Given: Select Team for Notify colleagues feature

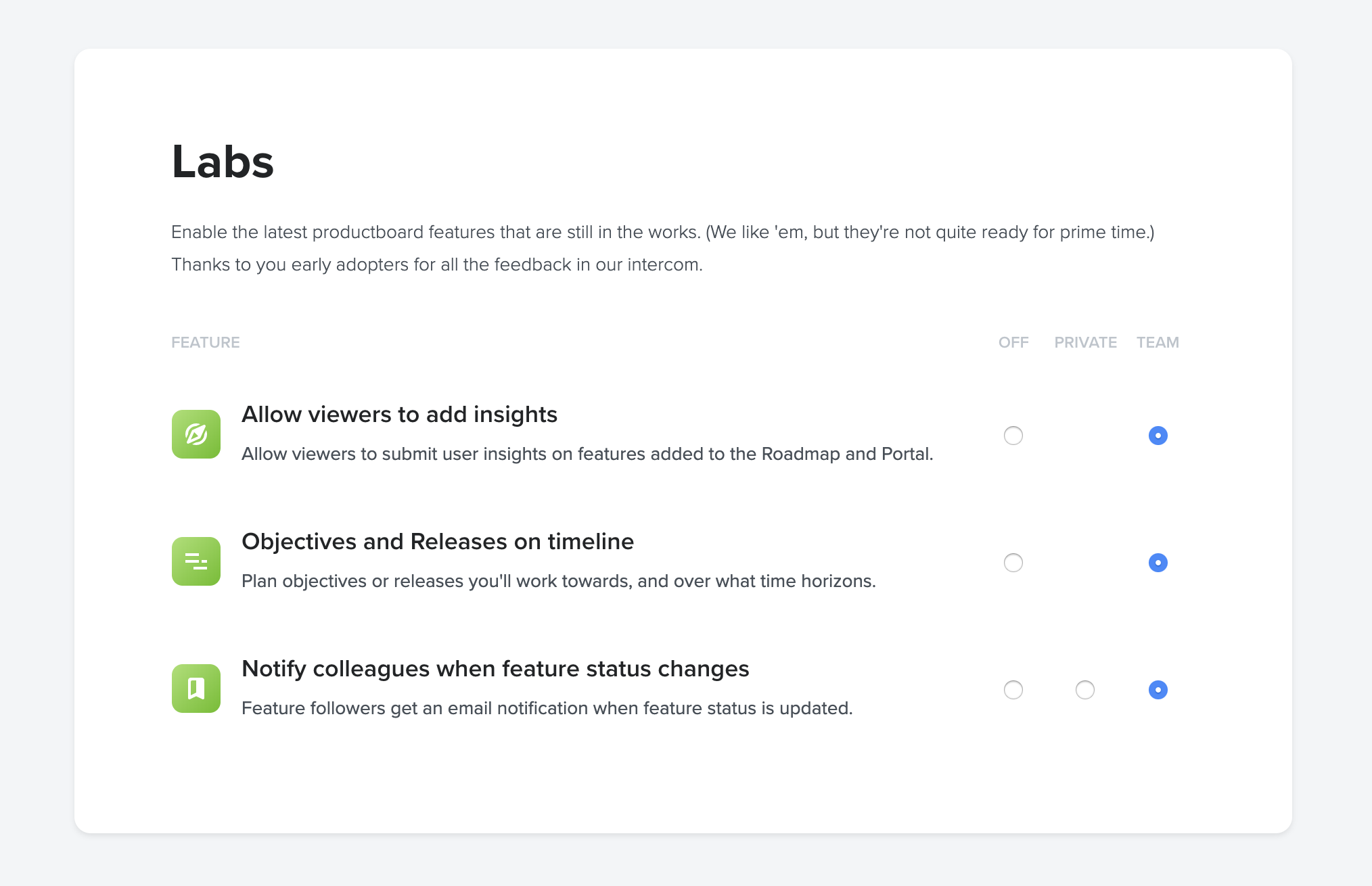Looking at the screenshot, I should pos(1158,690).
